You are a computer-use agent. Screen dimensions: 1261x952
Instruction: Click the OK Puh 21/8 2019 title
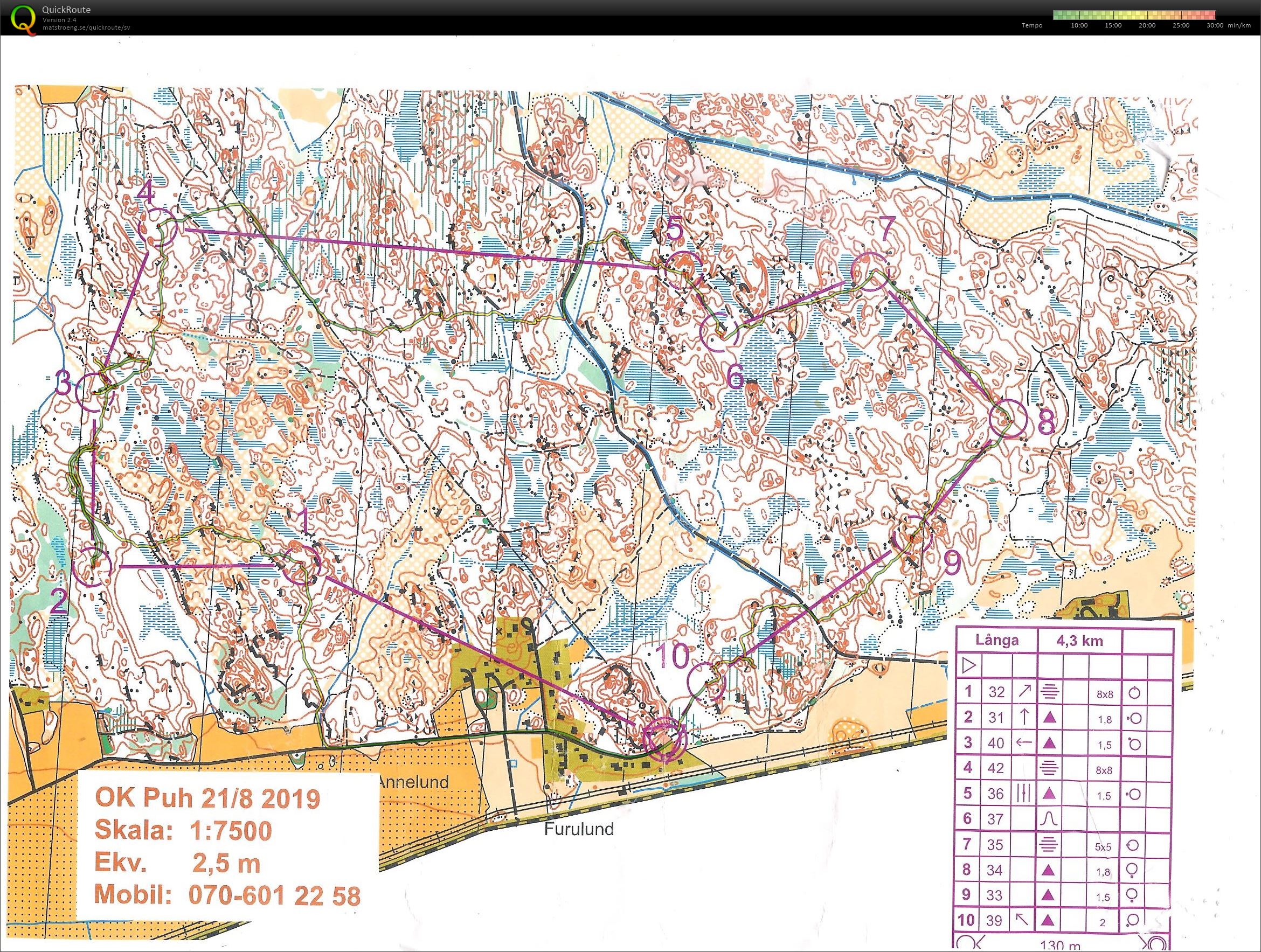pyautogui.click(x=207, y=798)
